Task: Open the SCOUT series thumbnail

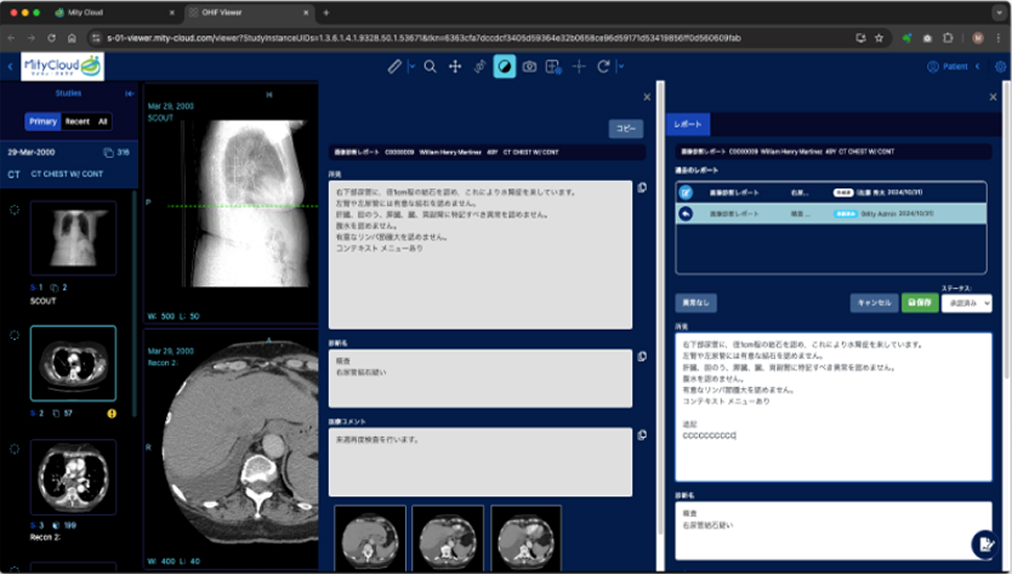Action: click(74, 238)
